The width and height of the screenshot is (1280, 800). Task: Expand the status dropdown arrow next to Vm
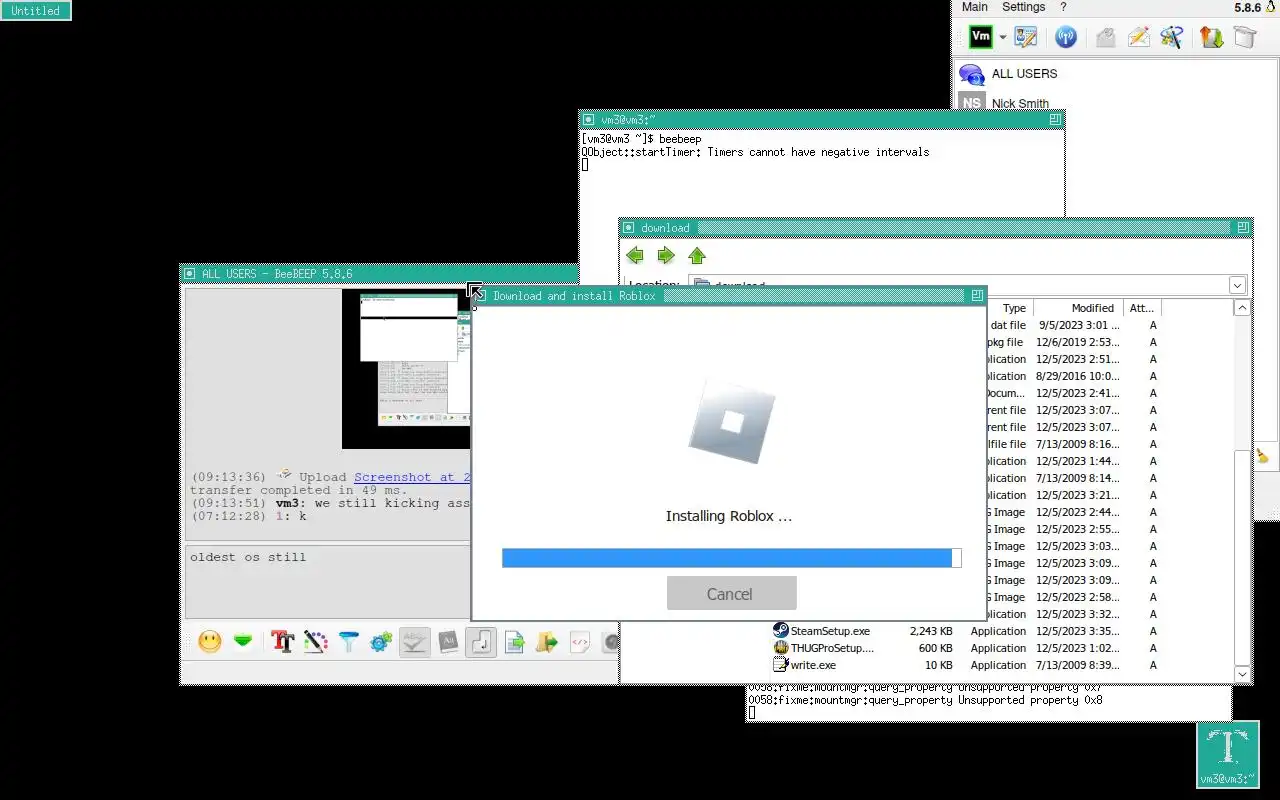1002,38
